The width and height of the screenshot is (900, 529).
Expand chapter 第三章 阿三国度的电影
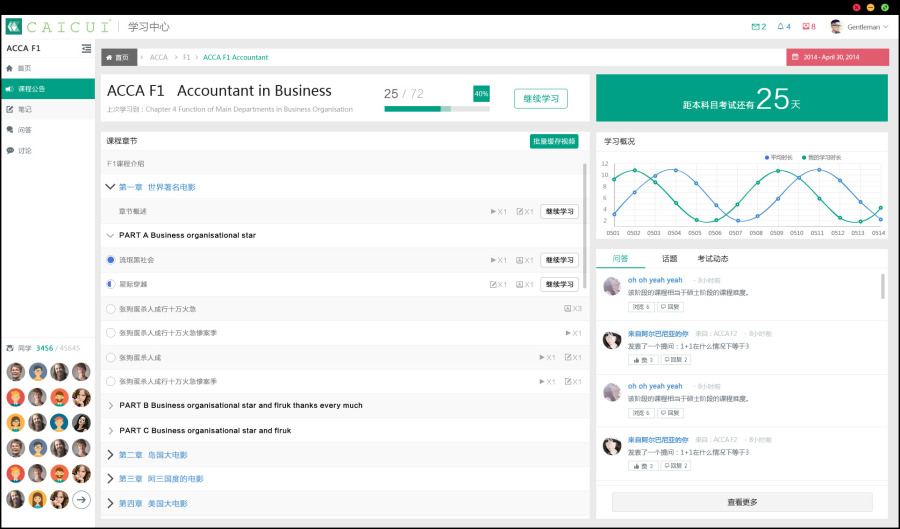click(110, 479)
